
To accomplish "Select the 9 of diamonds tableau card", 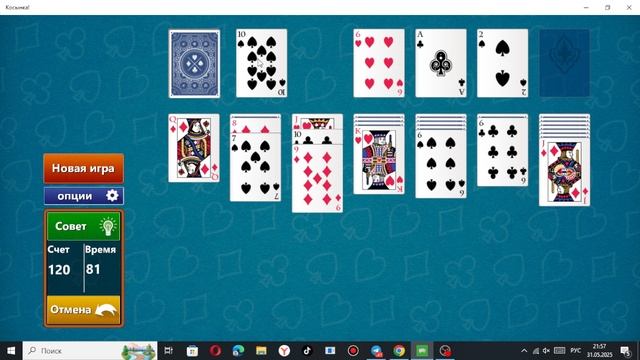I will click(x=317, y=178).
